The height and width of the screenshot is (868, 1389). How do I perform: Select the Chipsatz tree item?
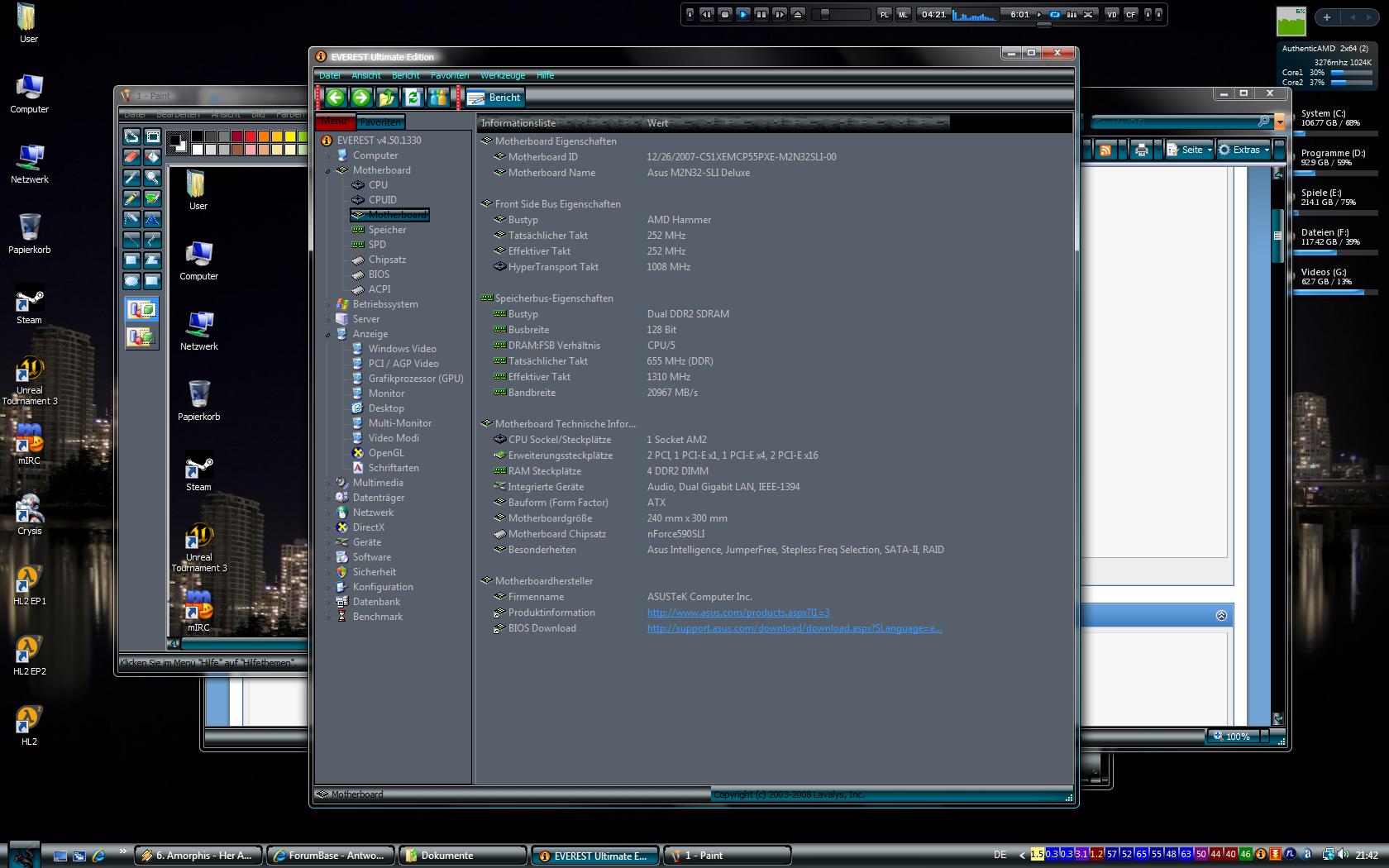tap(387, 260)
